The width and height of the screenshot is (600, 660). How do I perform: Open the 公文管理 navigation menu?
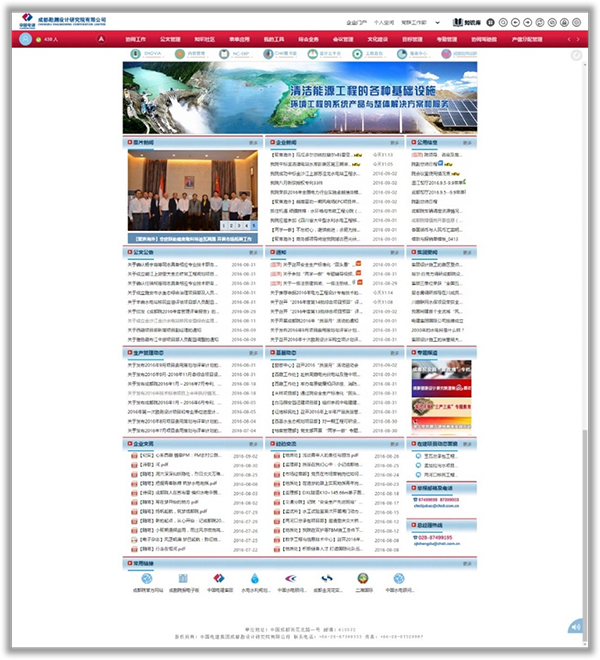(170, 39)
